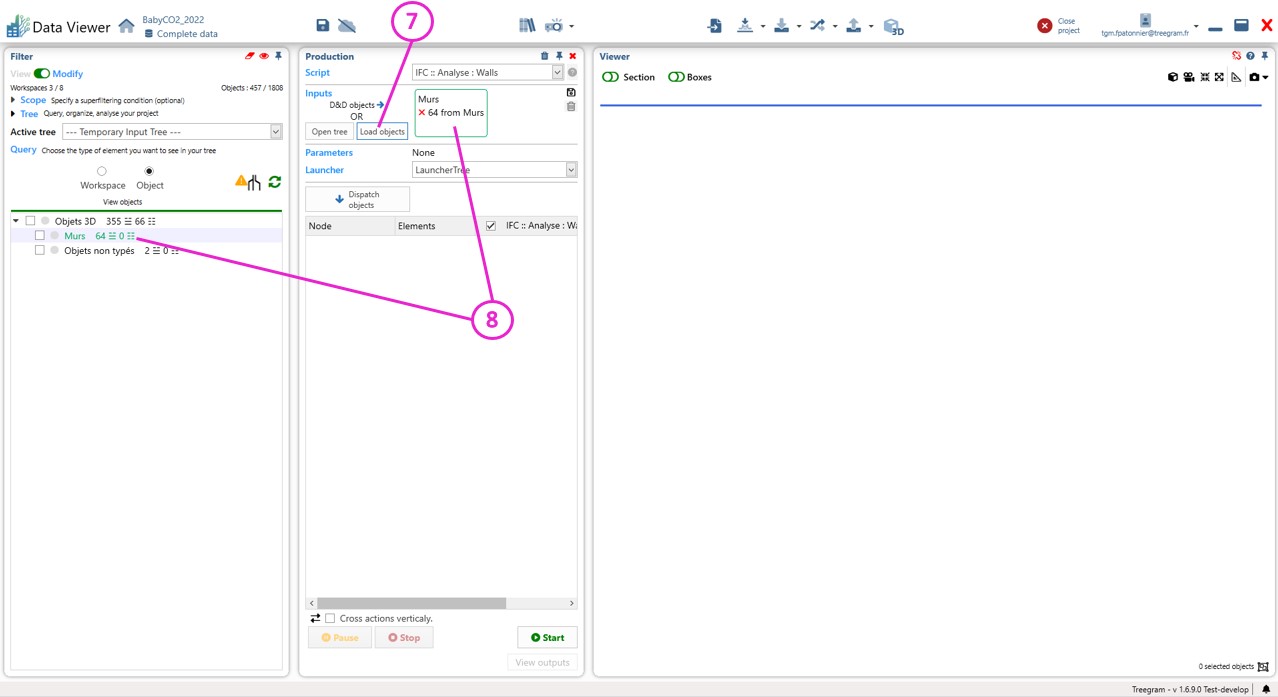Click the 3D cube icon in top toolbar
The image size is (1278, 697).
point(893,26)
